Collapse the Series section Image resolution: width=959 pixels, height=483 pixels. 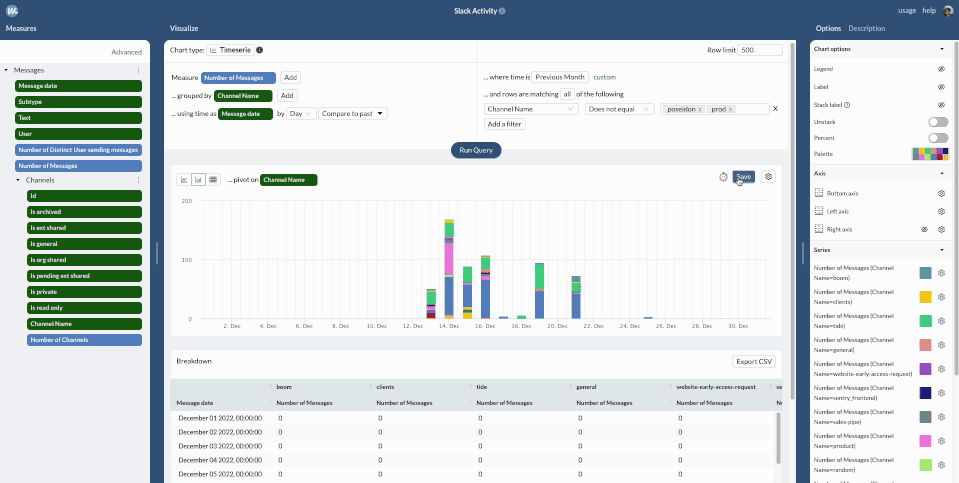[942, 250]
